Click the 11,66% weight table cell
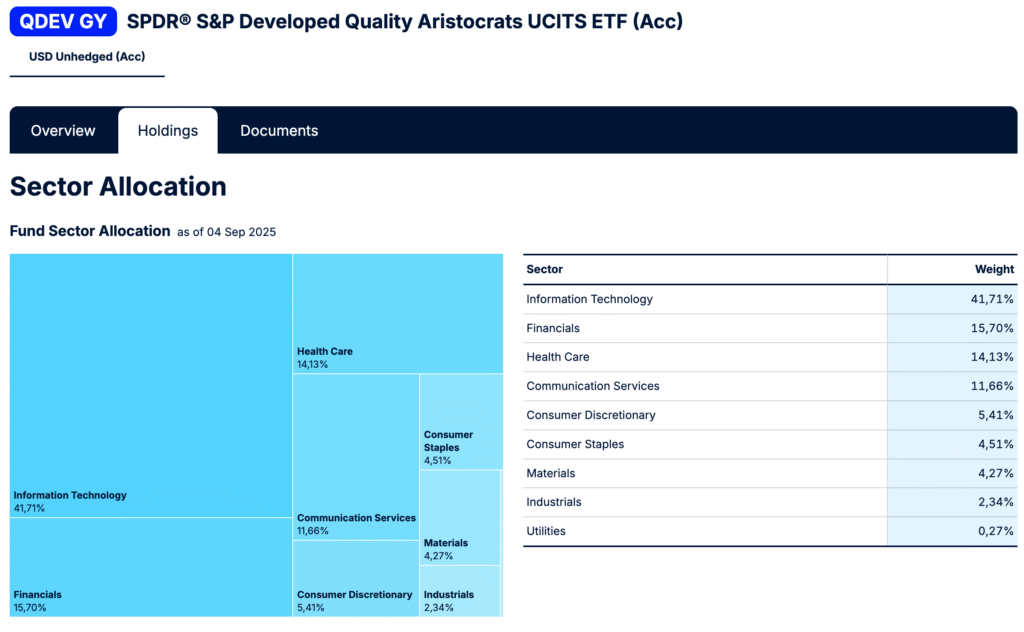The width and height of the screenshot is (1024, 632). 952,386
